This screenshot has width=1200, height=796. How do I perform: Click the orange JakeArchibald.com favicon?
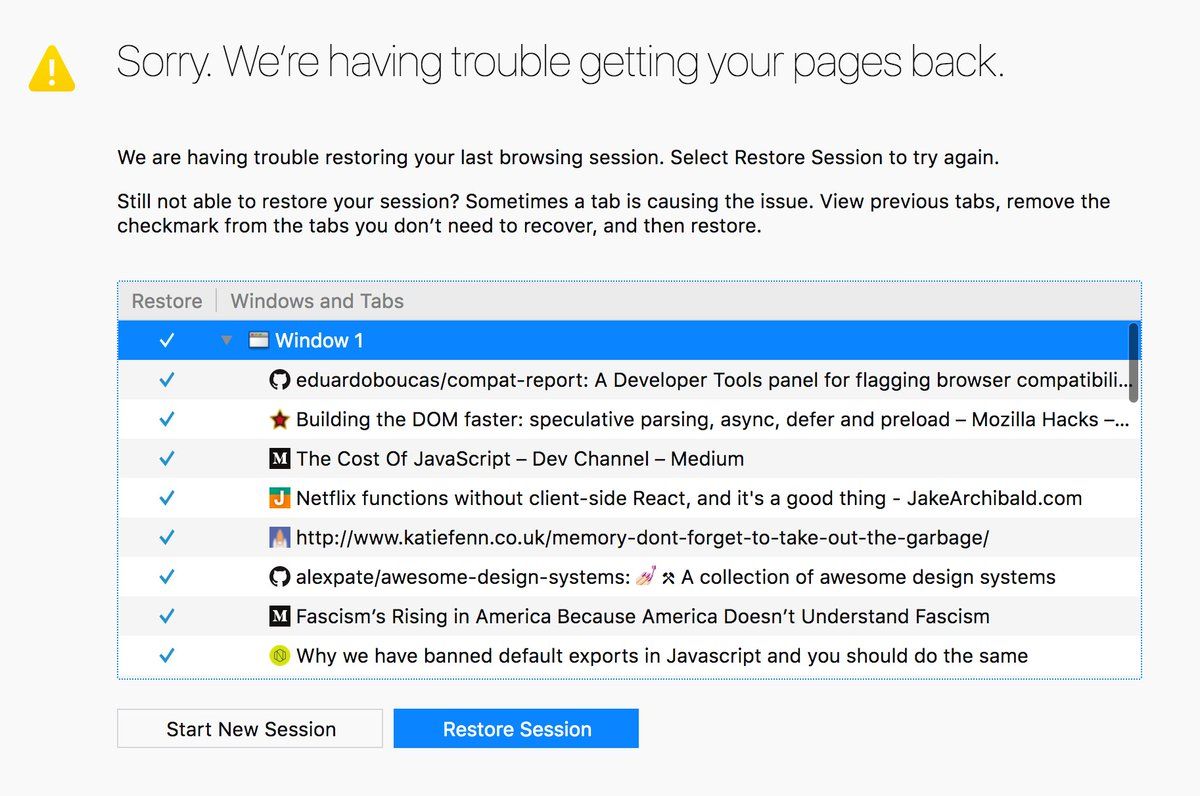280,498
